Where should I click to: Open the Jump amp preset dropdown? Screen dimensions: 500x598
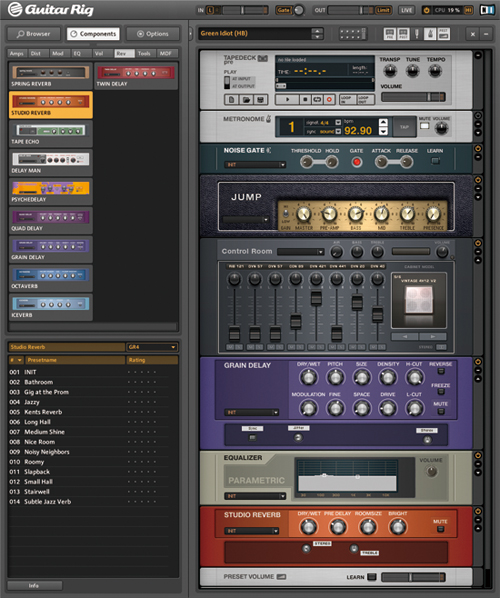(246, 220)
